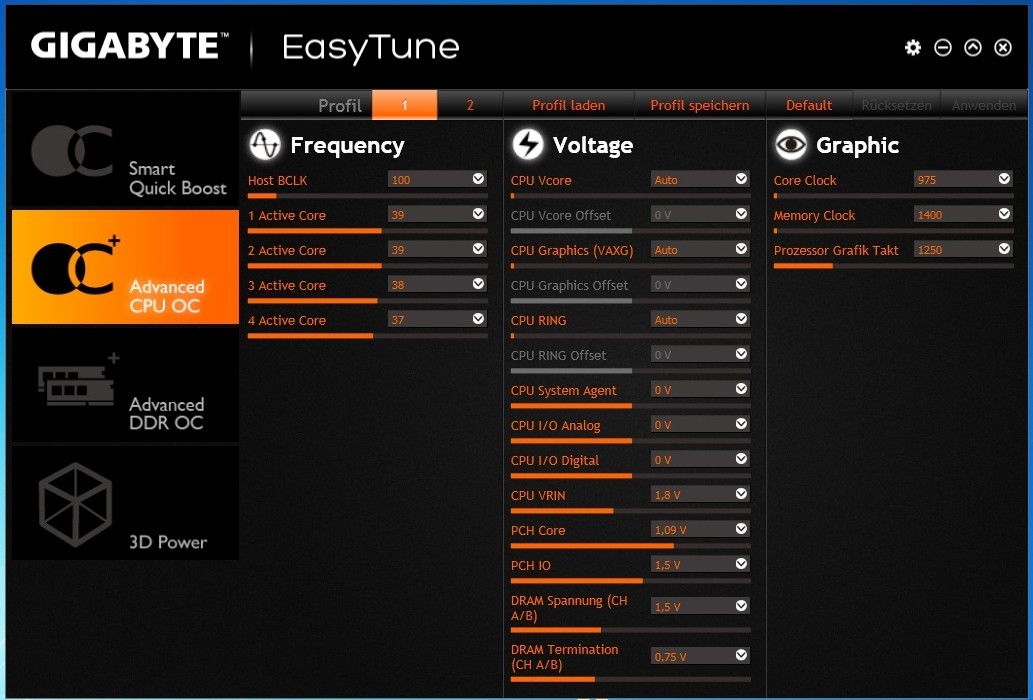The image size is (1033, 700).
Task: Click the 4 Active Core slider
Action: pyautogui.click(x=368, y=336)
